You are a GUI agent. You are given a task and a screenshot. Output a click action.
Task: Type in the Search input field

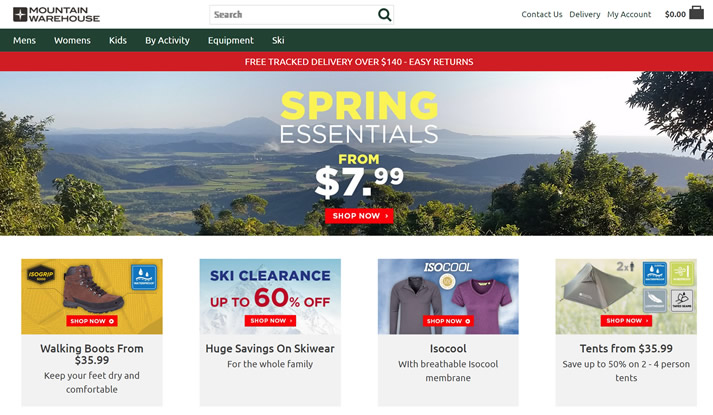(x=292, y=15)
